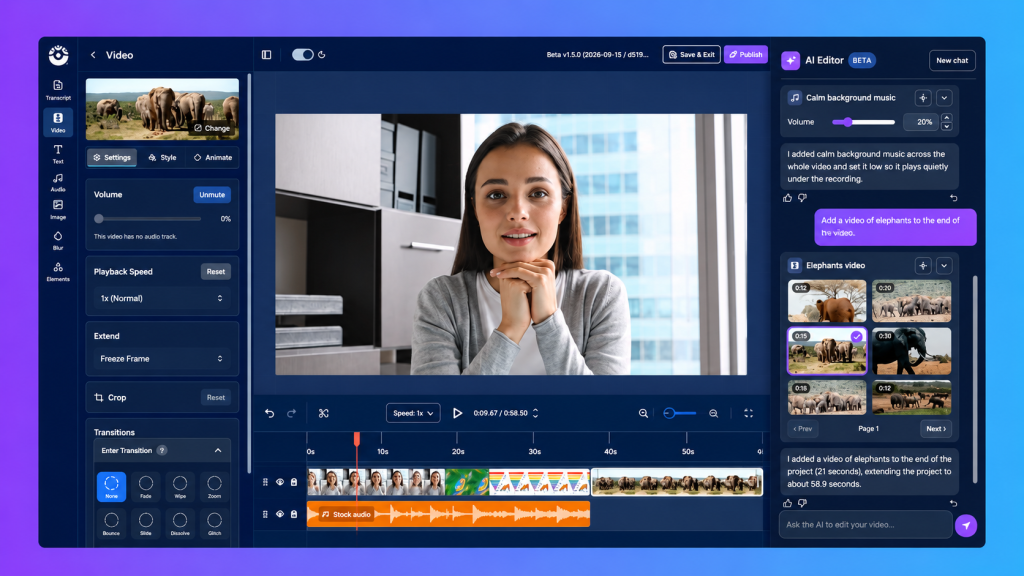Adjust the background music volume slider
This screenshot has height=576, width=1024.
click(863, 122)
